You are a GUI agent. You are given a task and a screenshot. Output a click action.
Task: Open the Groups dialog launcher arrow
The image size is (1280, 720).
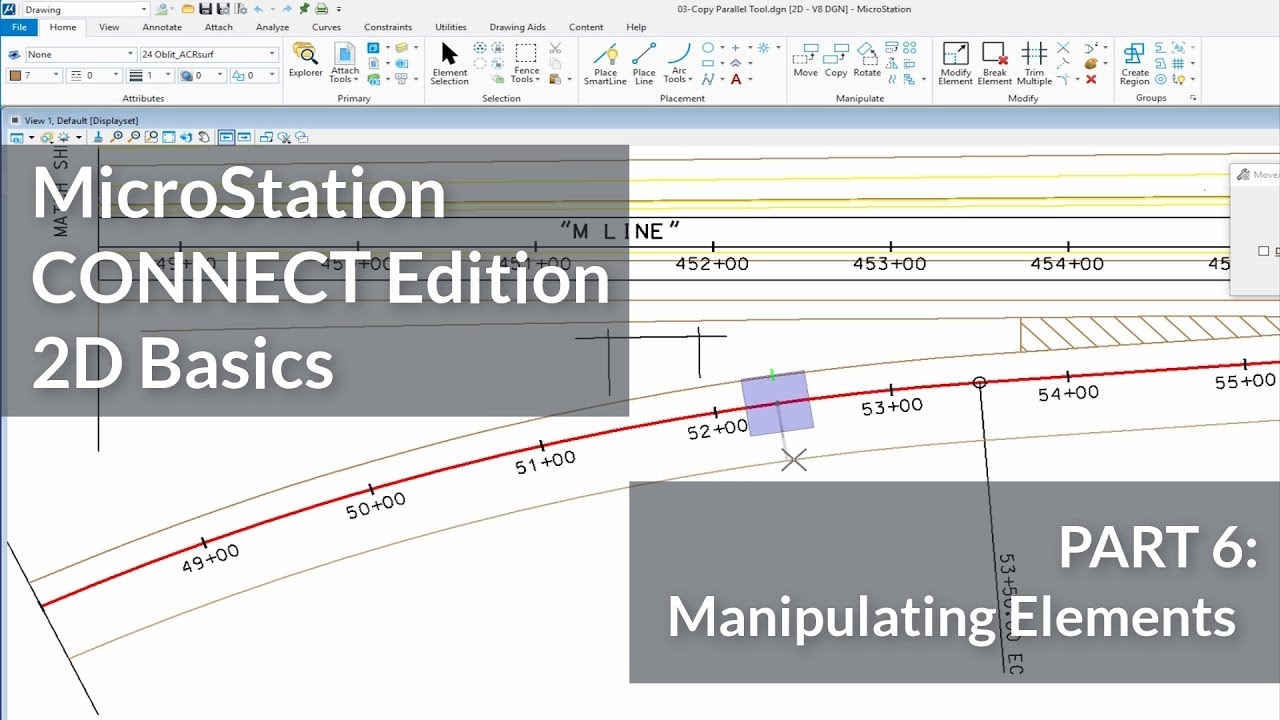(x=1193, y=98)
